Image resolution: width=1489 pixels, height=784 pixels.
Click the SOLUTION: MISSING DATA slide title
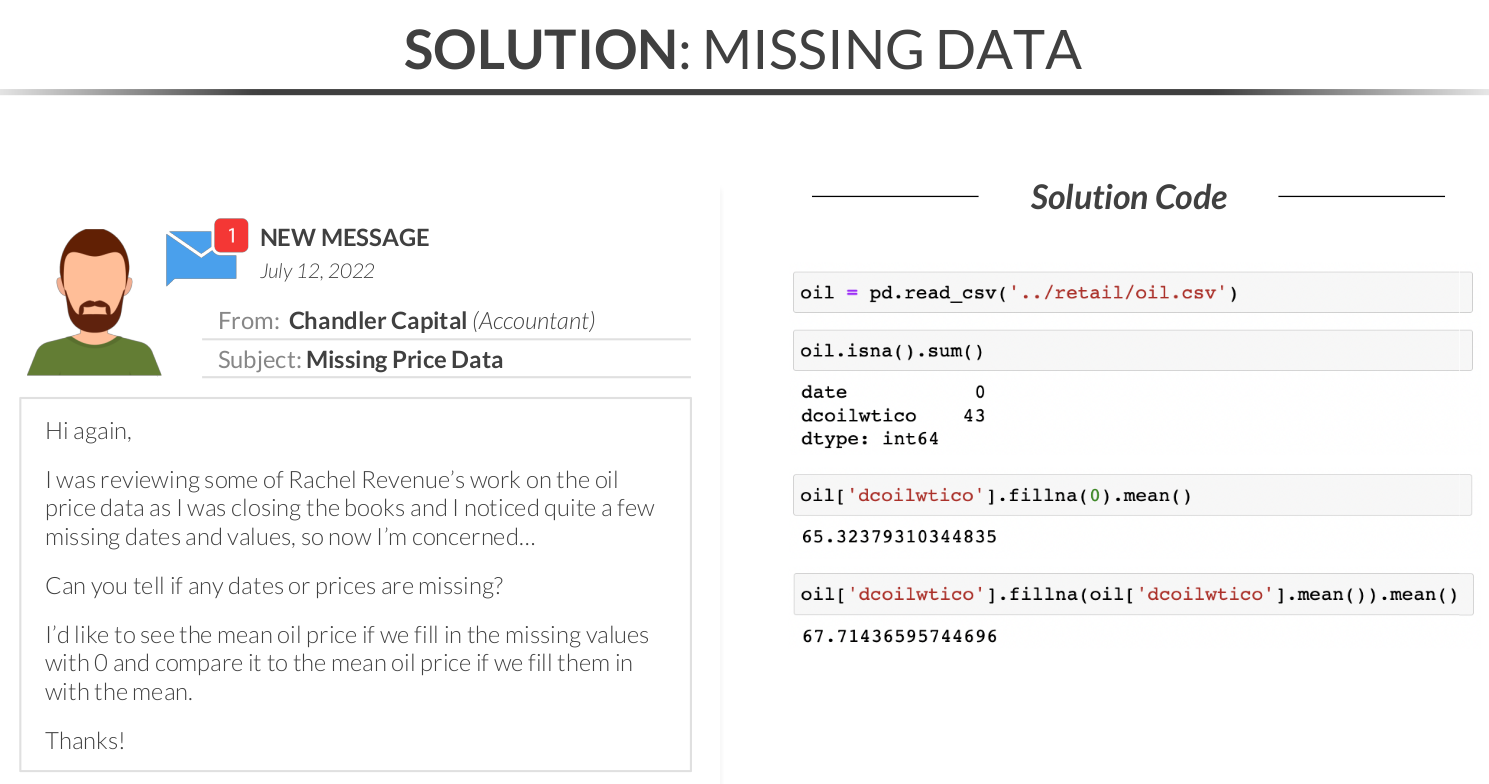click(743, 49)
